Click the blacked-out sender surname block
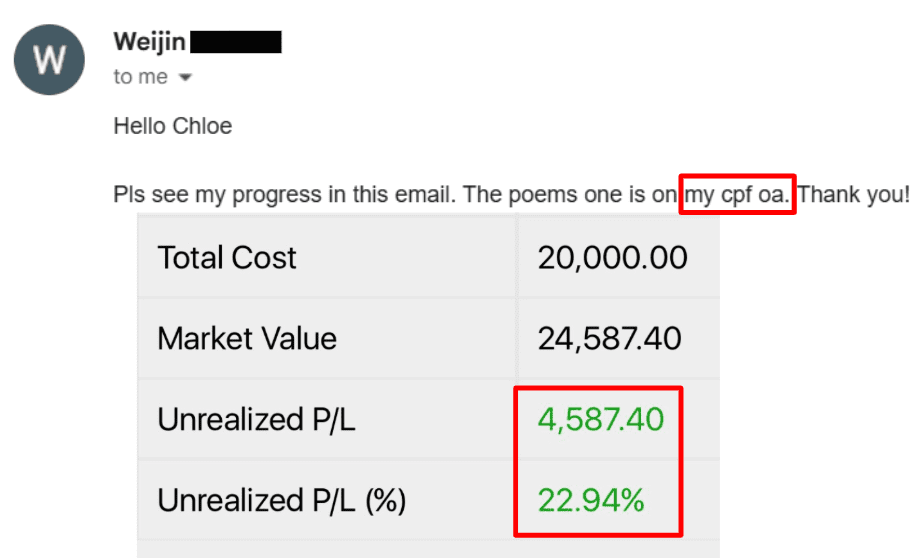 click(235, 42)
